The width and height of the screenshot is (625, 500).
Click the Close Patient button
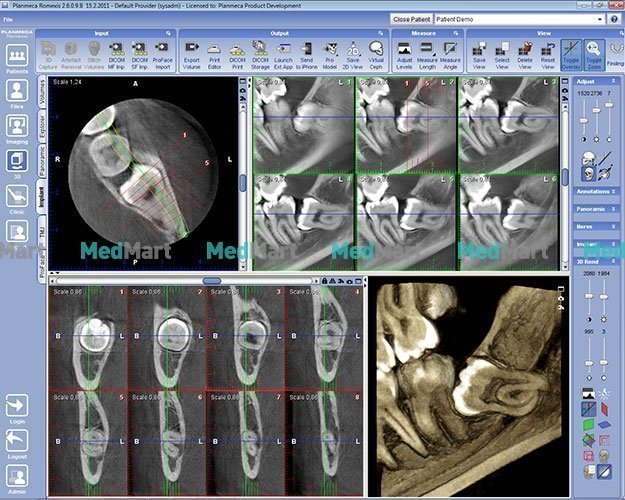click(411, 19)
